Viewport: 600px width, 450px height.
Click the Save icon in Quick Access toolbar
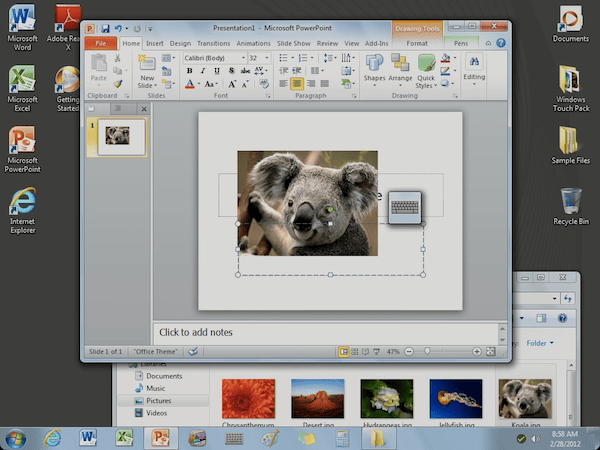(x=105, y=29)
